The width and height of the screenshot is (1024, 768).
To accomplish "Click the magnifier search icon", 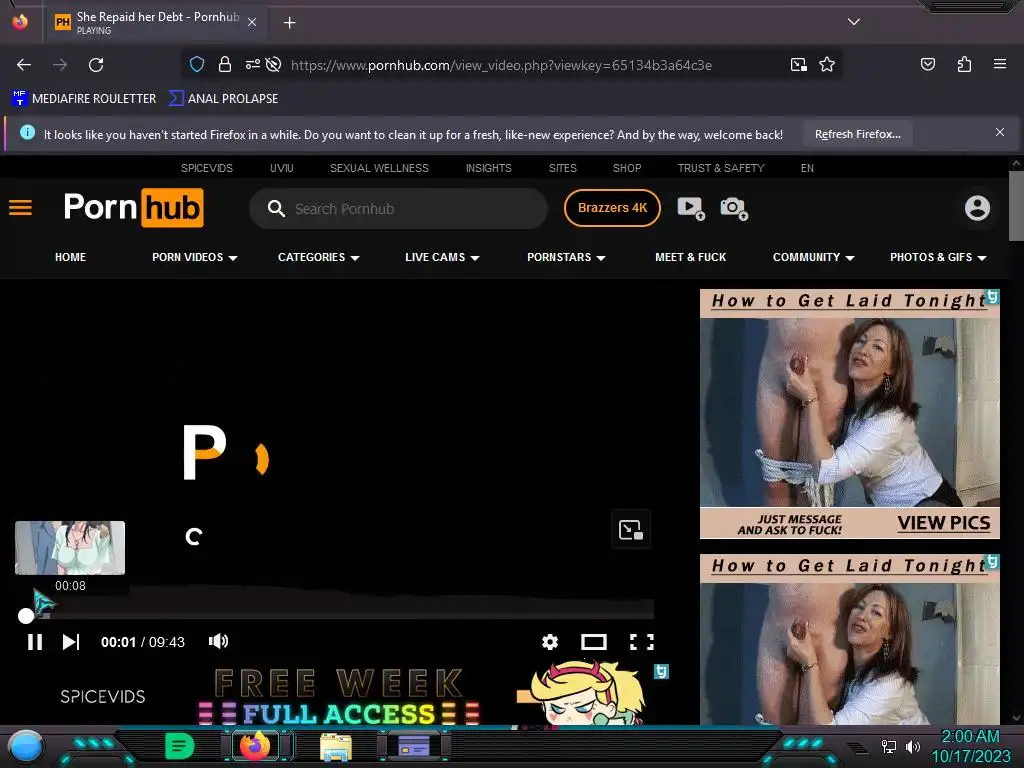I will [276, 208].
